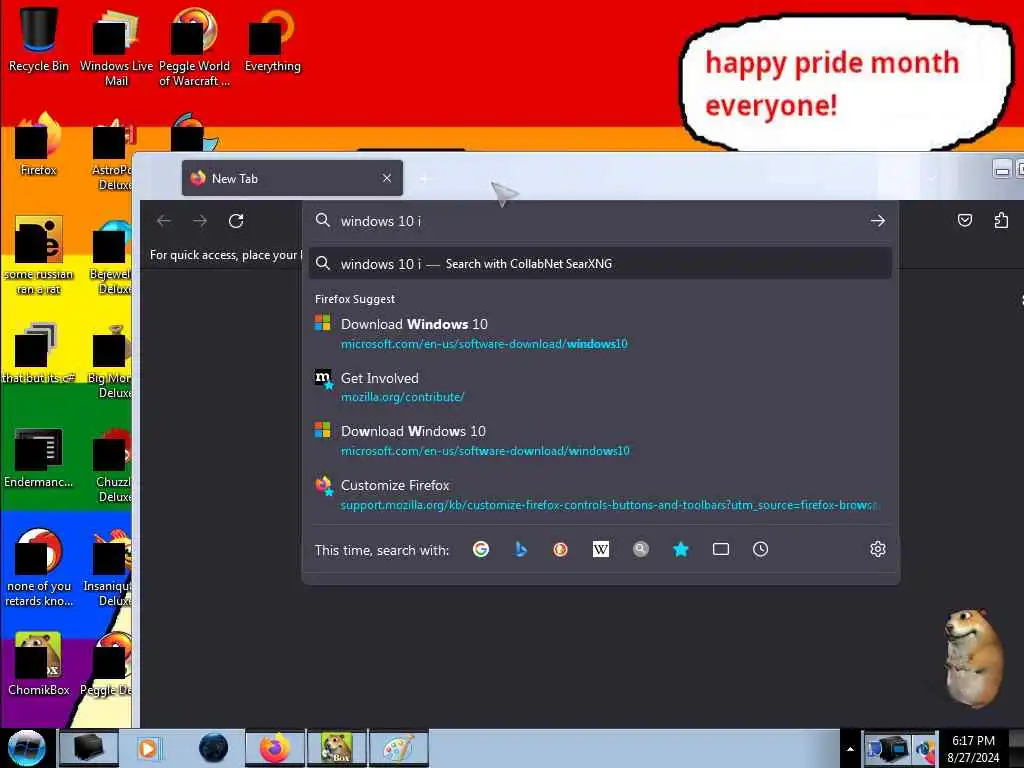Select the 'that but its c#' desktop icon
Viewport: 1024px width, 768px height.
click(x=39, y=353)
